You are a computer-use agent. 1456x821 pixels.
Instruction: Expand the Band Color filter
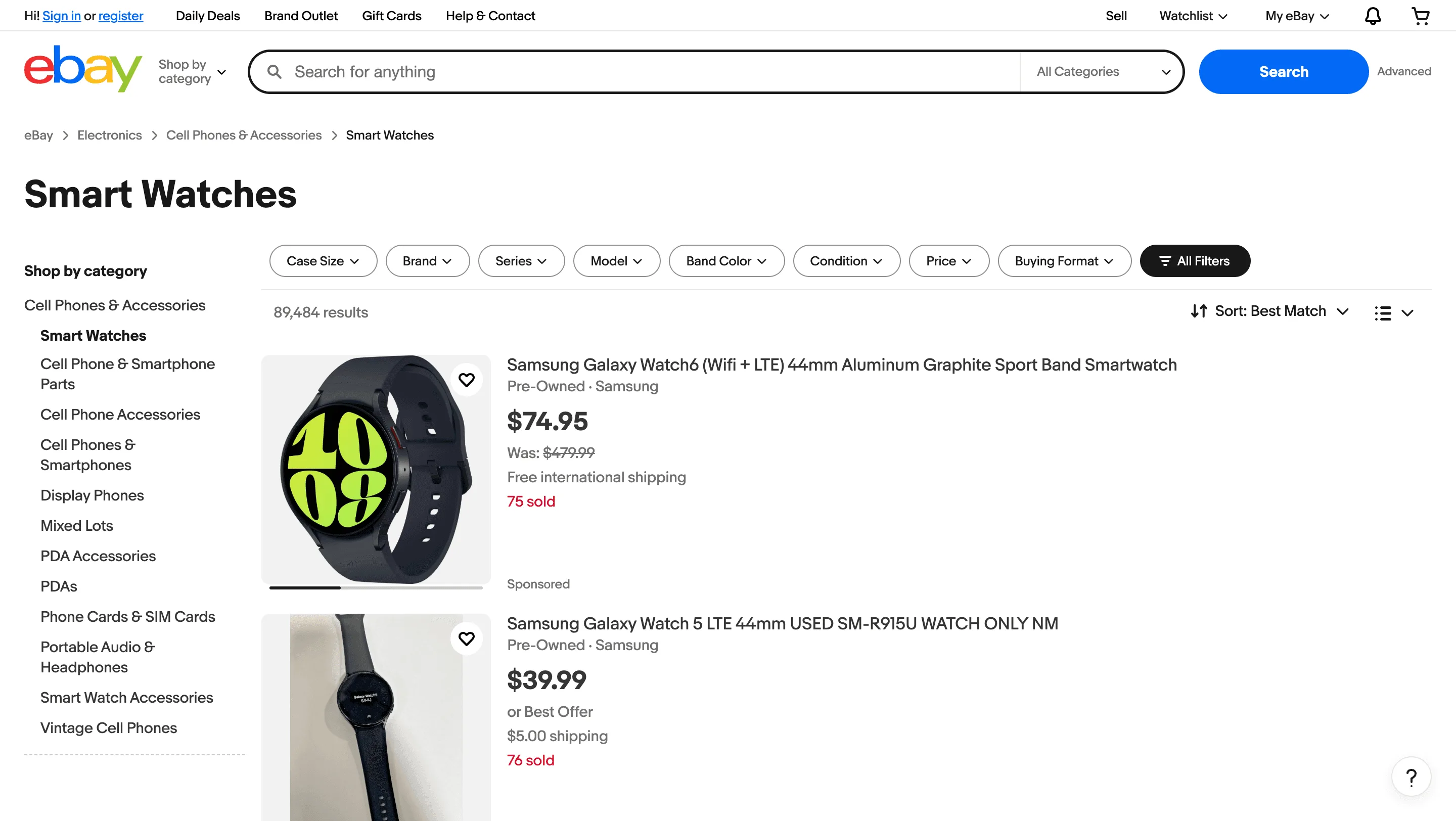pyautogui.click(x=726, y=260)
